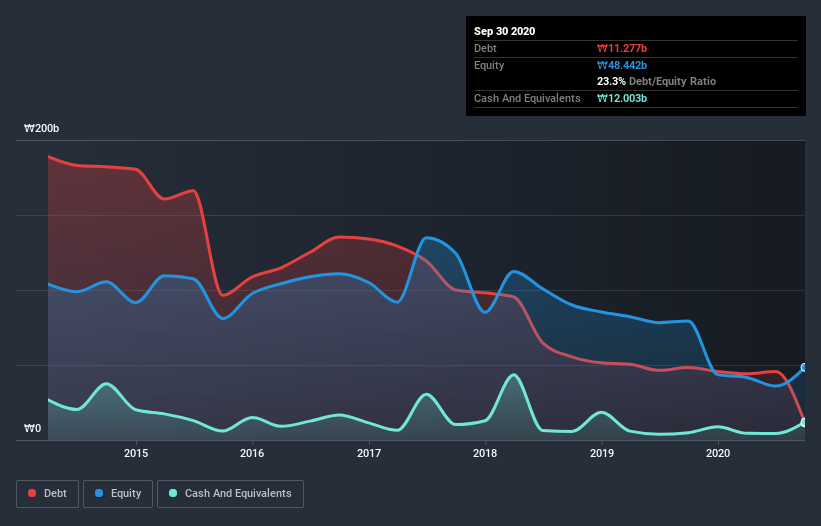Click the 2016 x-axis label
This screenshot has width=821, height=526.
(x=252, y=453)
